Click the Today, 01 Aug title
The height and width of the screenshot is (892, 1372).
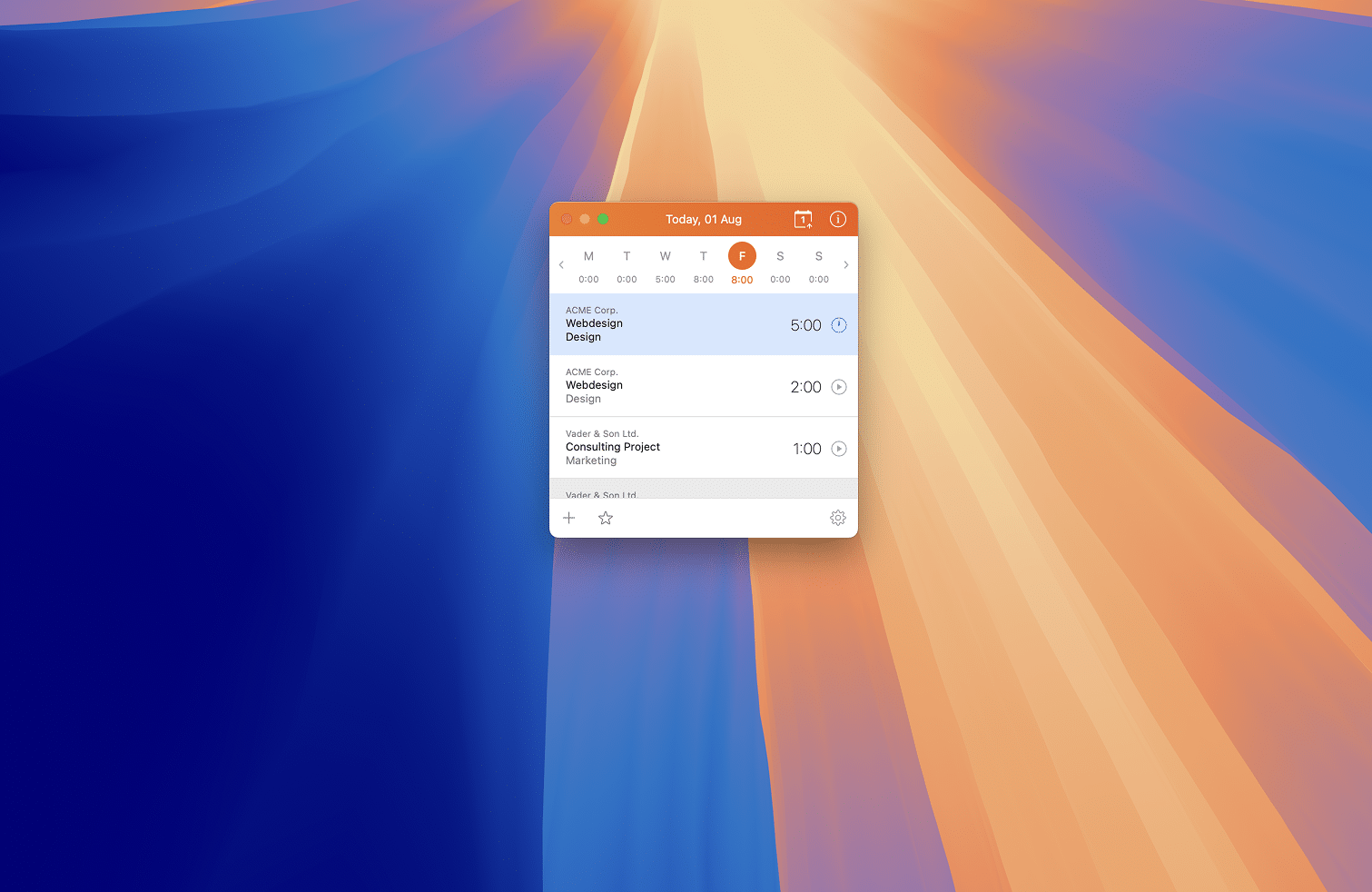704,219
